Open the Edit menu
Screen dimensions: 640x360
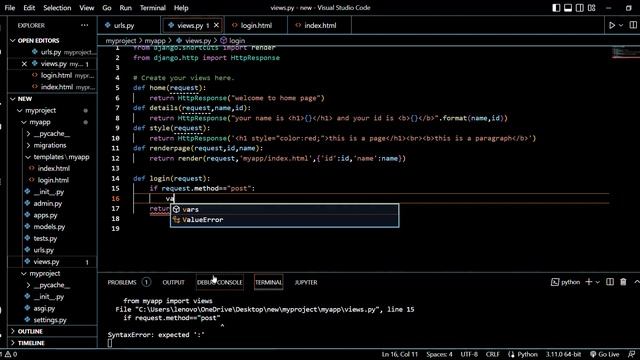(29, 8)
